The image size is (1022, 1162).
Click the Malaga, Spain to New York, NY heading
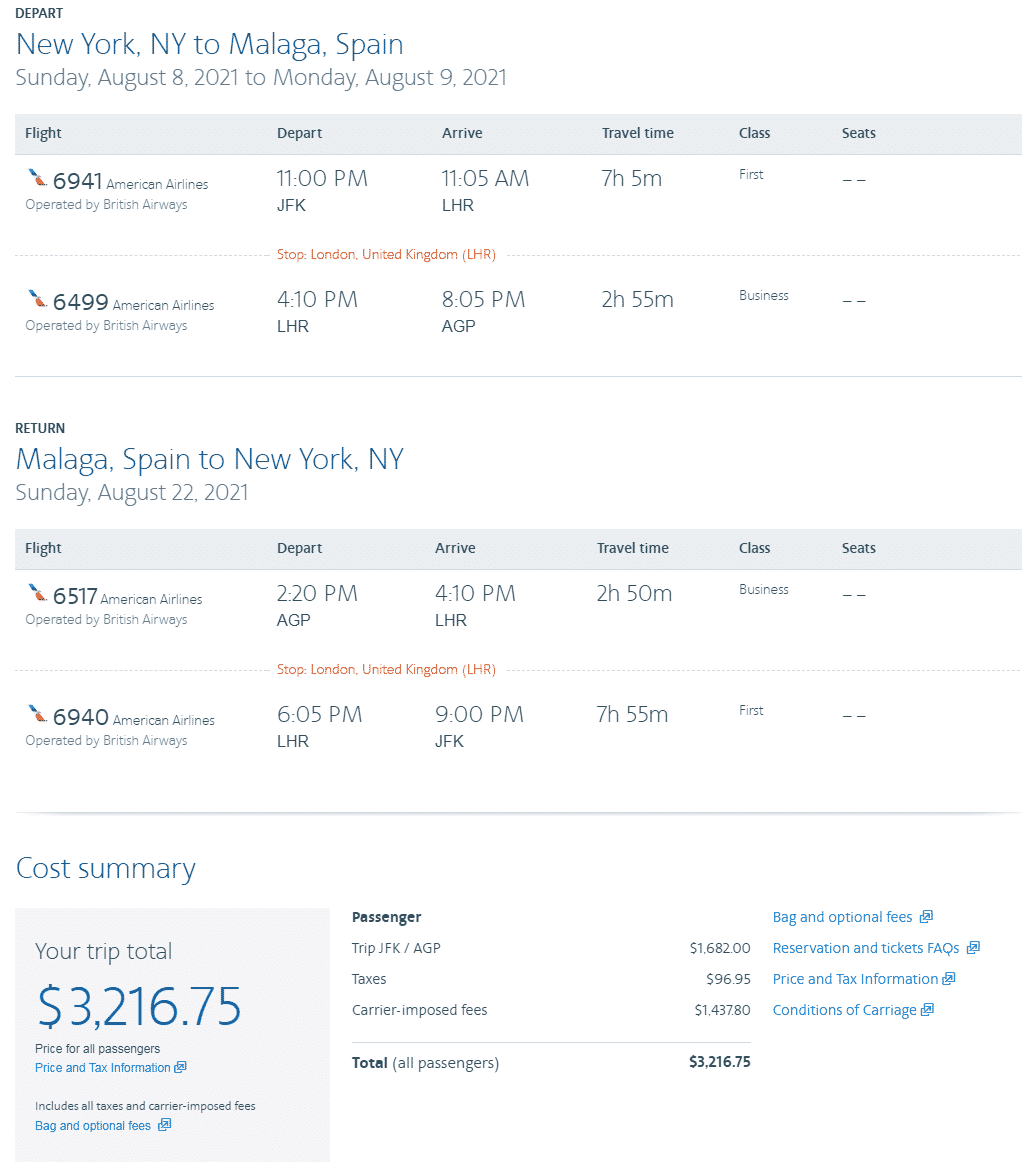click(x=209, y=457)
